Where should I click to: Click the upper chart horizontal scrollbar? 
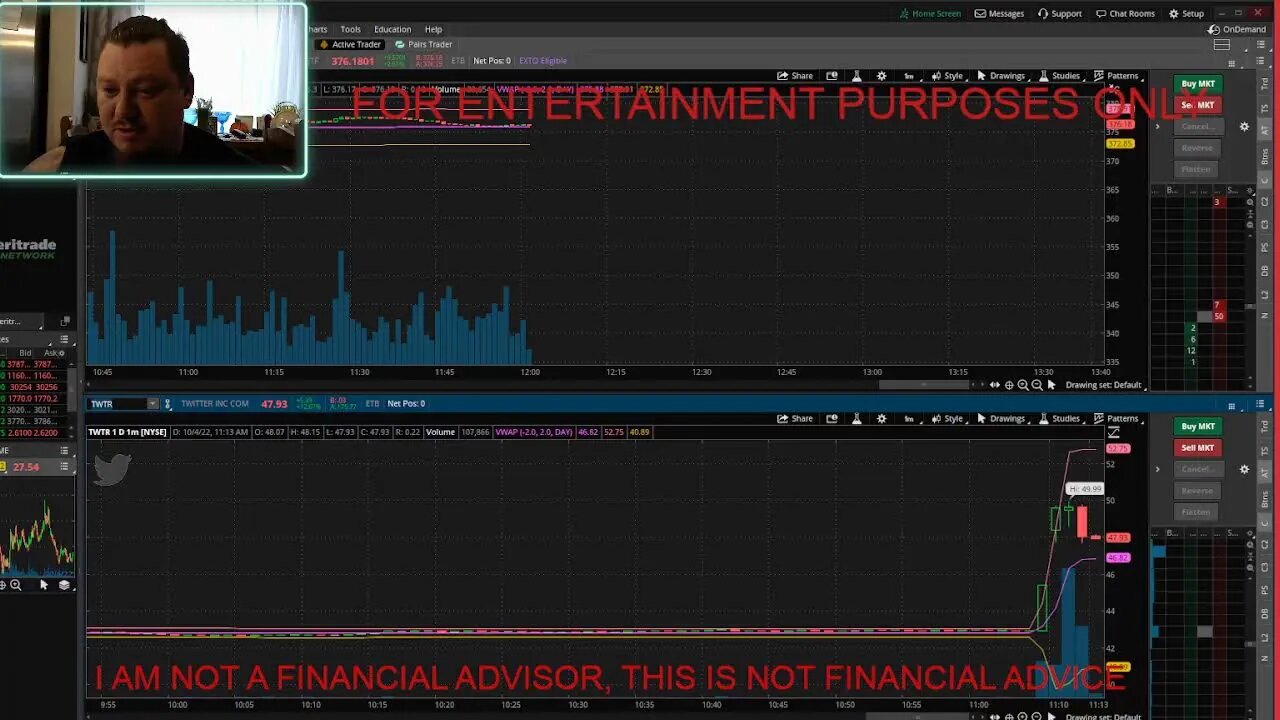924,385
